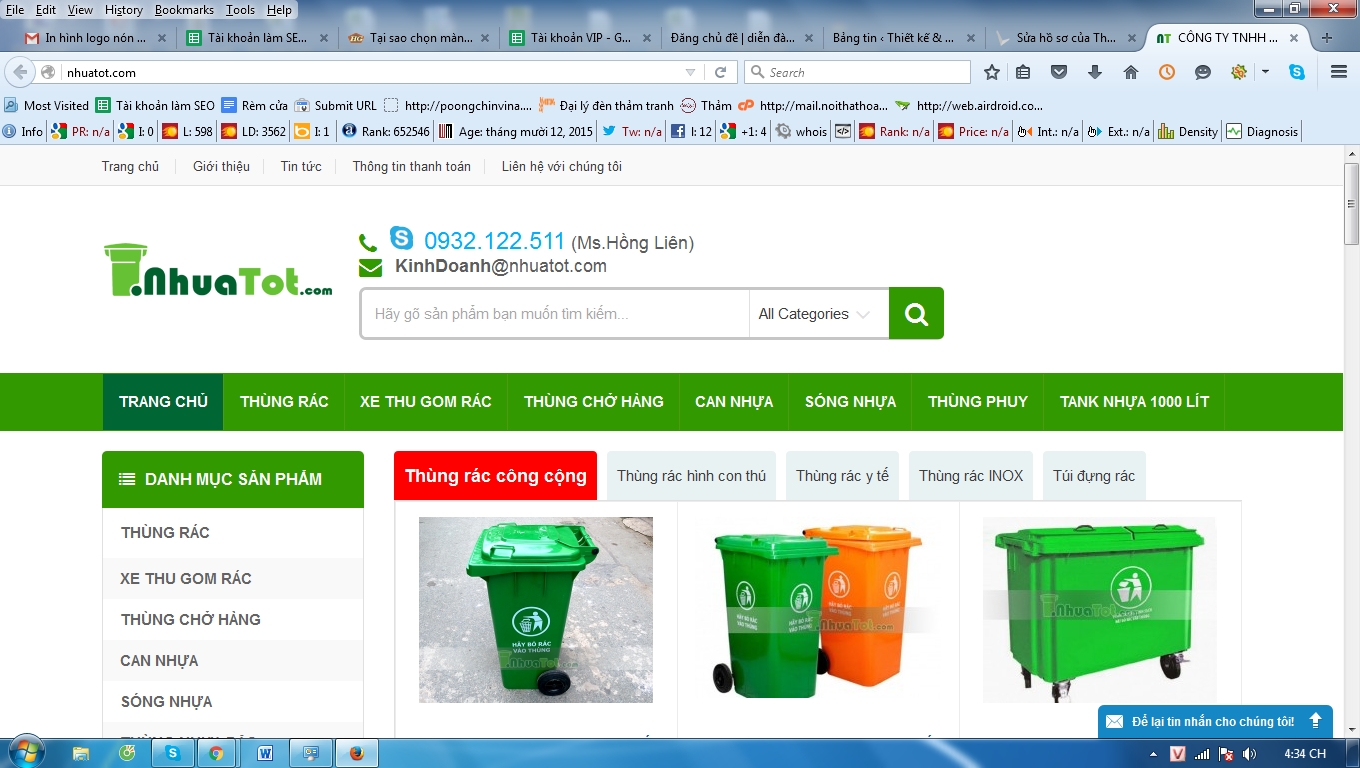This screenshot has width=1360, height=768.
Task: Open Skype from the taskbar
Action: pos(173,753)
